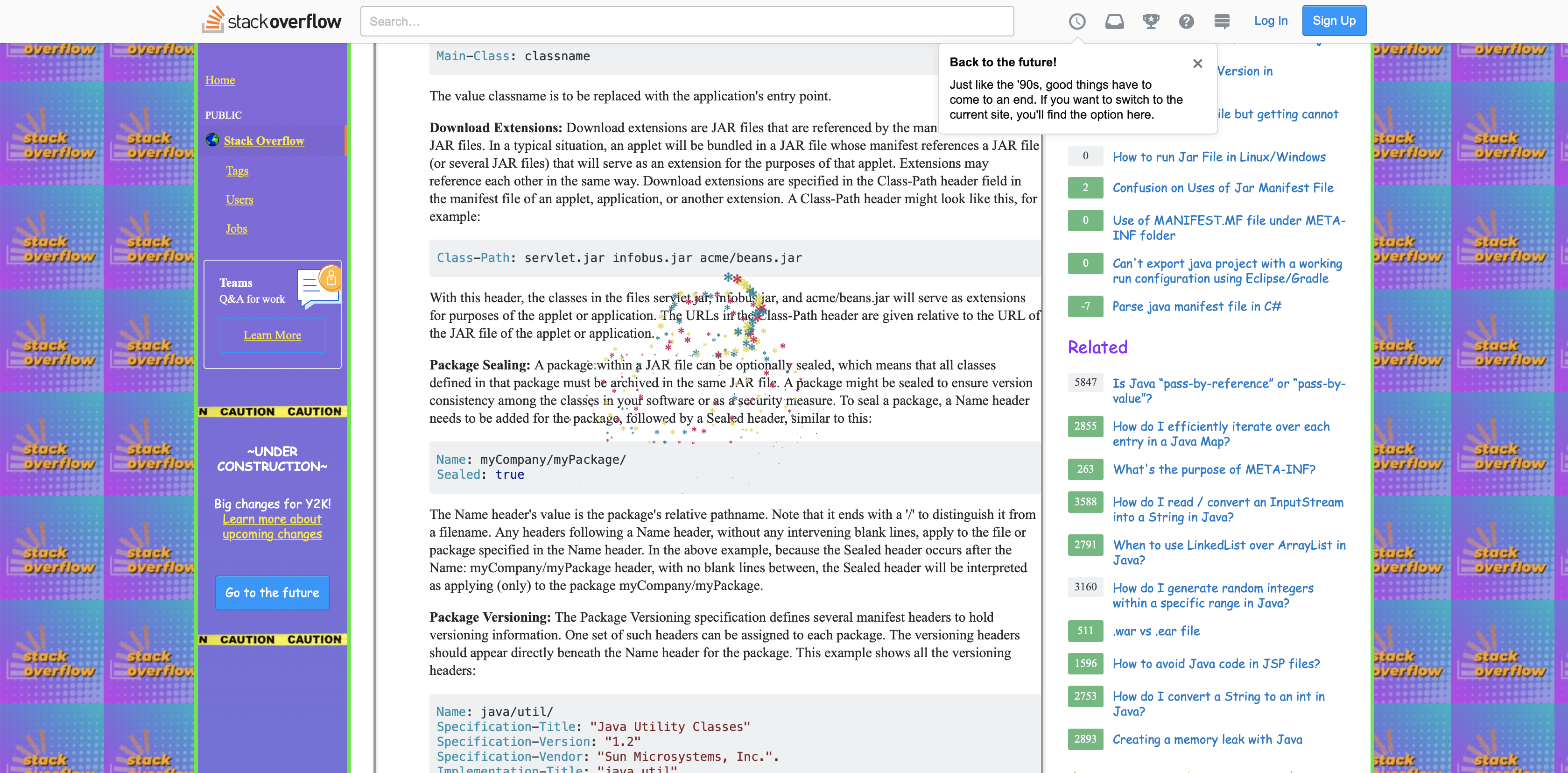
Task: Click the help question mark icon
Action: point(1186,21)
